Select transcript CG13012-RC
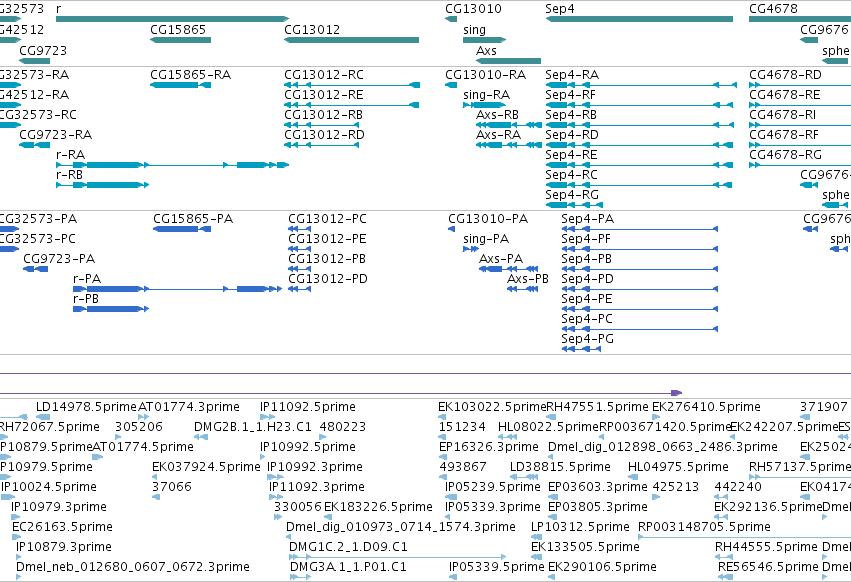Viewport: 851px width, 582px height. [352, 85]
